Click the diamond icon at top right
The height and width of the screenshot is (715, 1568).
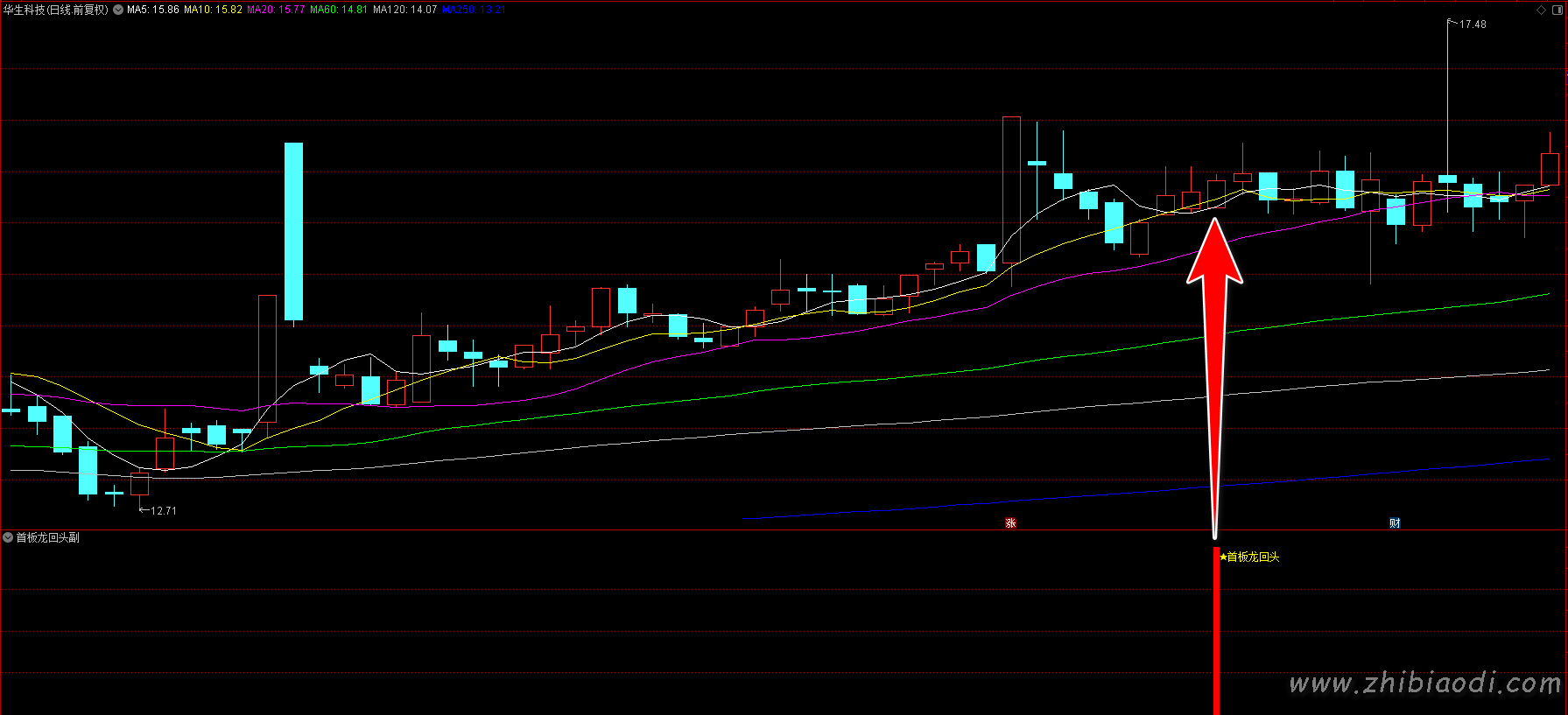tap(1541, 10)
